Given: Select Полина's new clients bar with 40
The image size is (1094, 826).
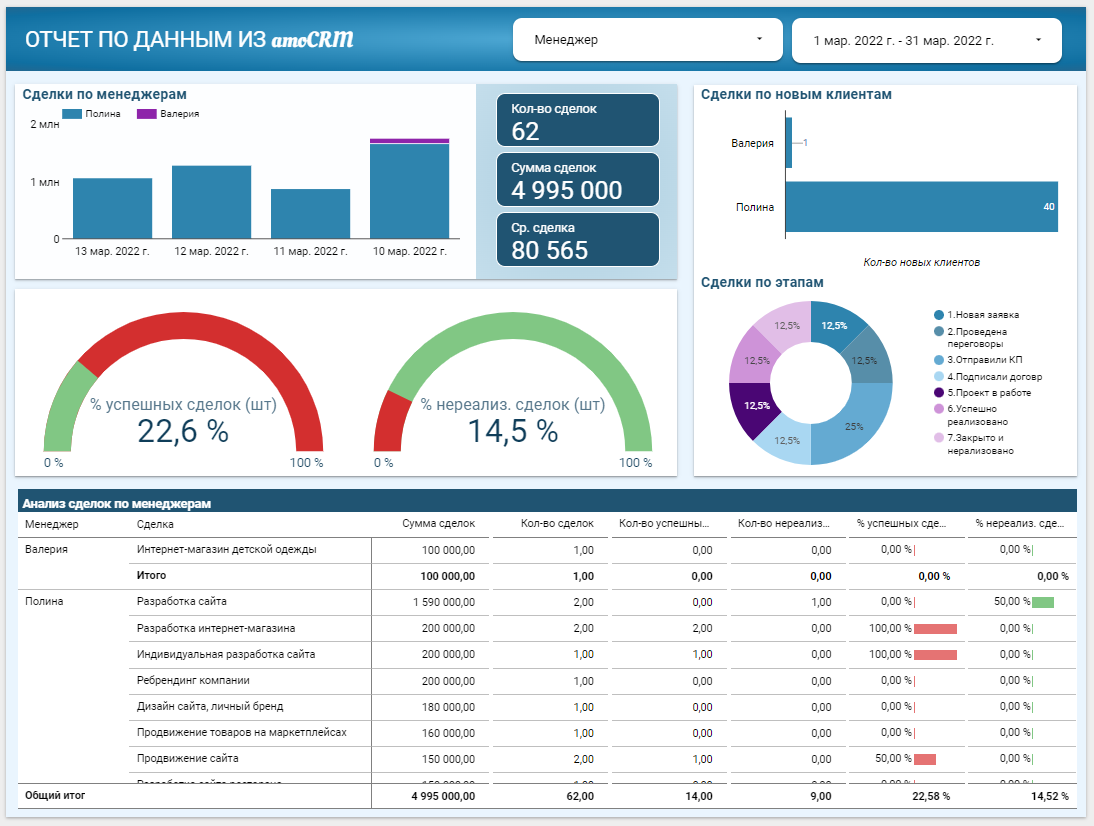Looking at the screenshot, I should pyautogui.click(x=922, y=206).
